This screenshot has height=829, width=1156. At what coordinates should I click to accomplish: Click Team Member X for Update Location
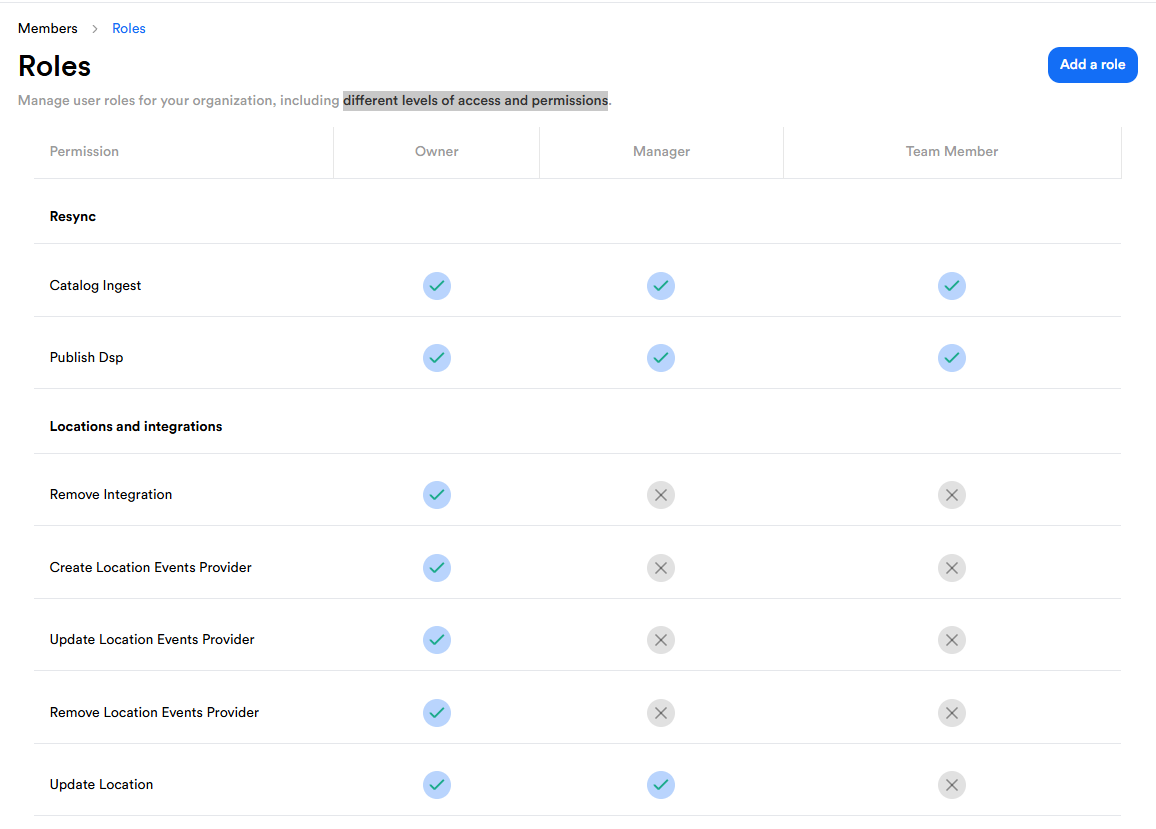[x=951, y=785]
